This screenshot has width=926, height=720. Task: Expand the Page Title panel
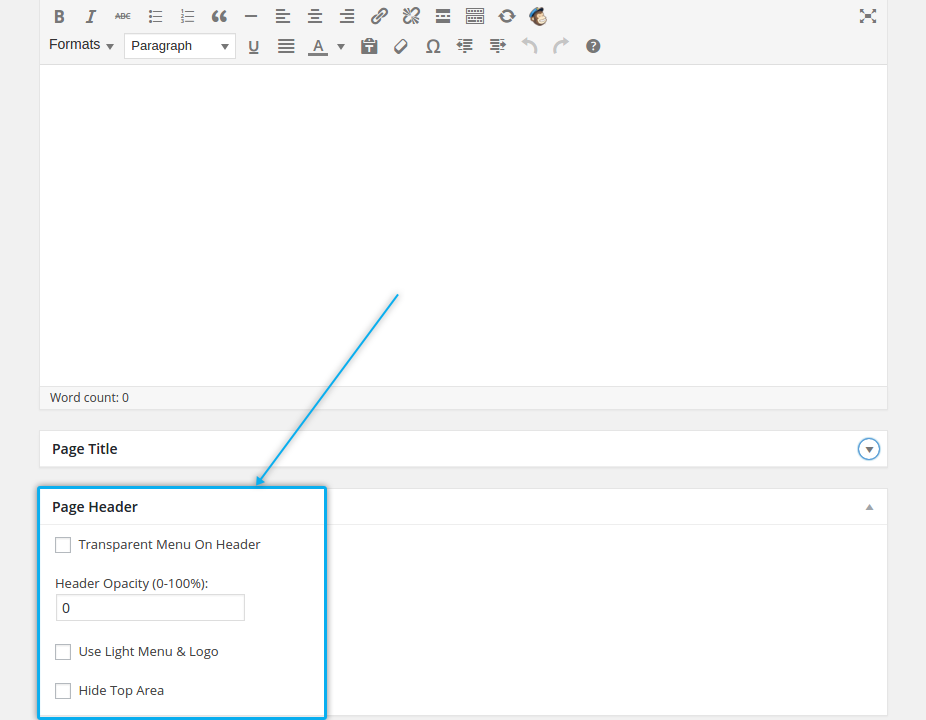click(x=869, y=450)
